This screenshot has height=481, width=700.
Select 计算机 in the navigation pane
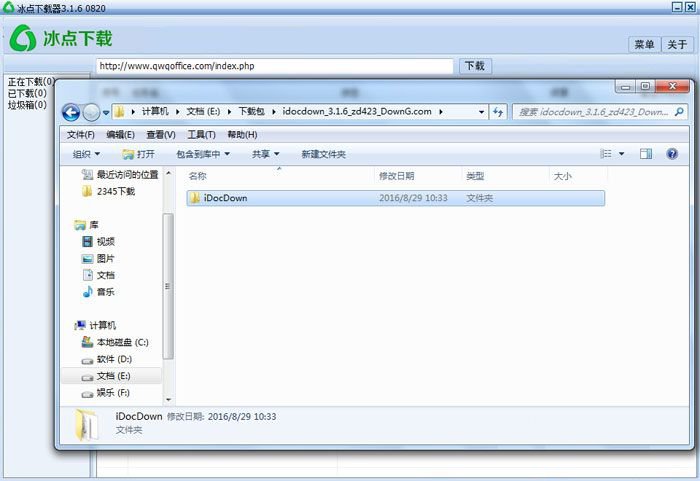click(x=96, y=325)
